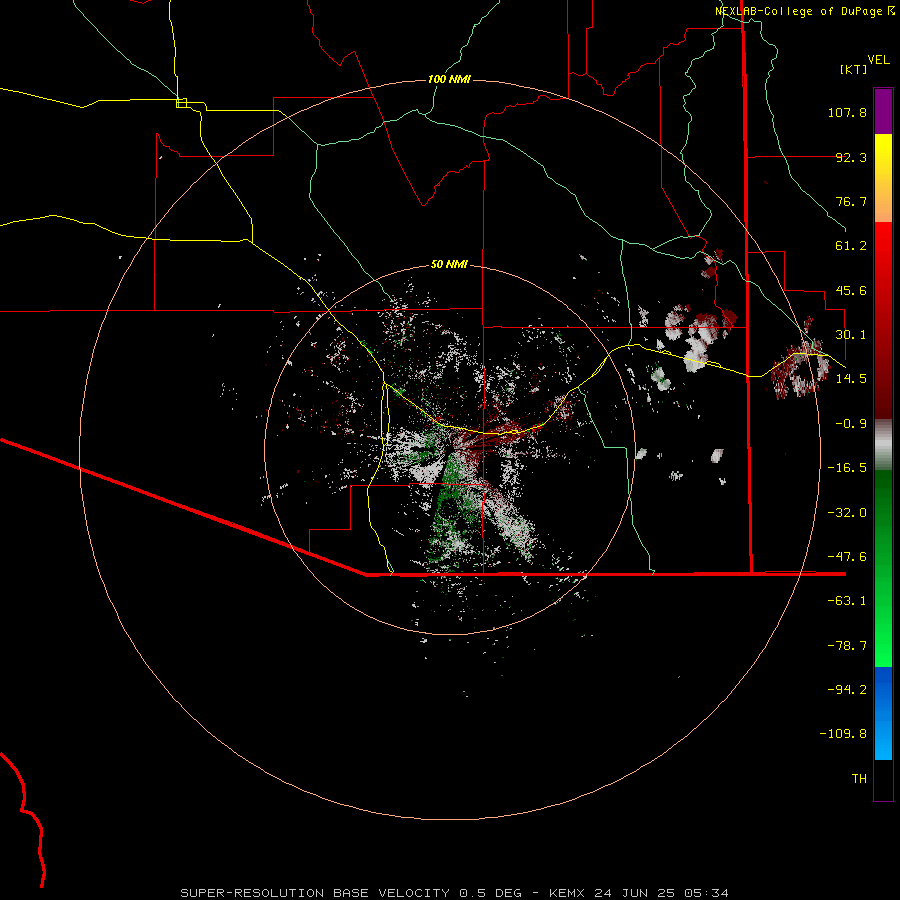Click the 14.5 velocity scale value
This screenshot has height=900, width=900.
point(851,379)
